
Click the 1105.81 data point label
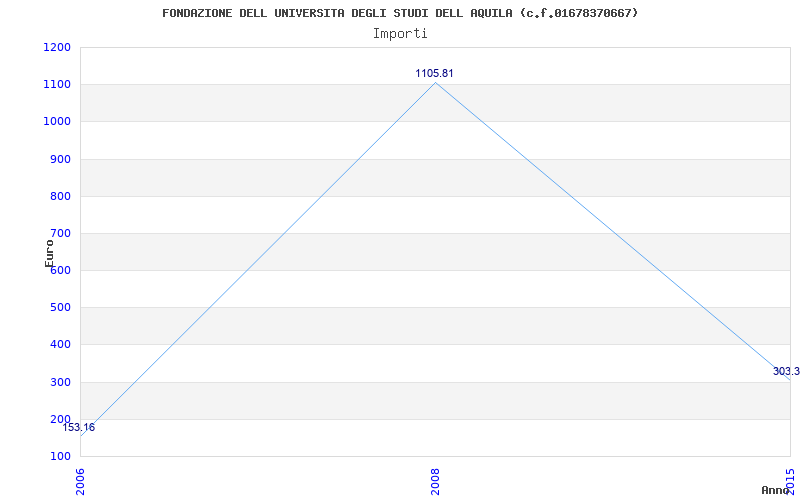434,73
